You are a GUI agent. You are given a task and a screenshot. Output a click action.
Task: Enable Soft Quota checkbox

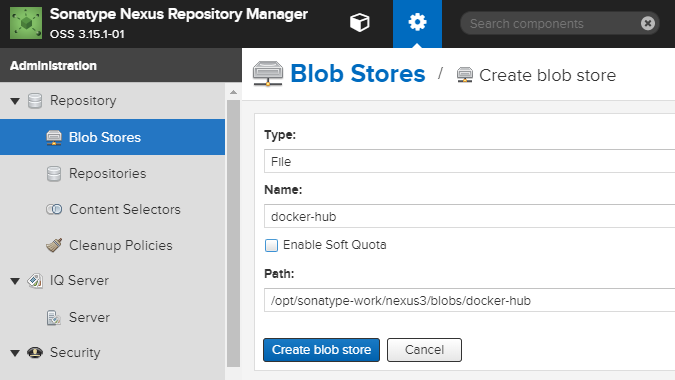pyautogui.click(x=271, y=245)
